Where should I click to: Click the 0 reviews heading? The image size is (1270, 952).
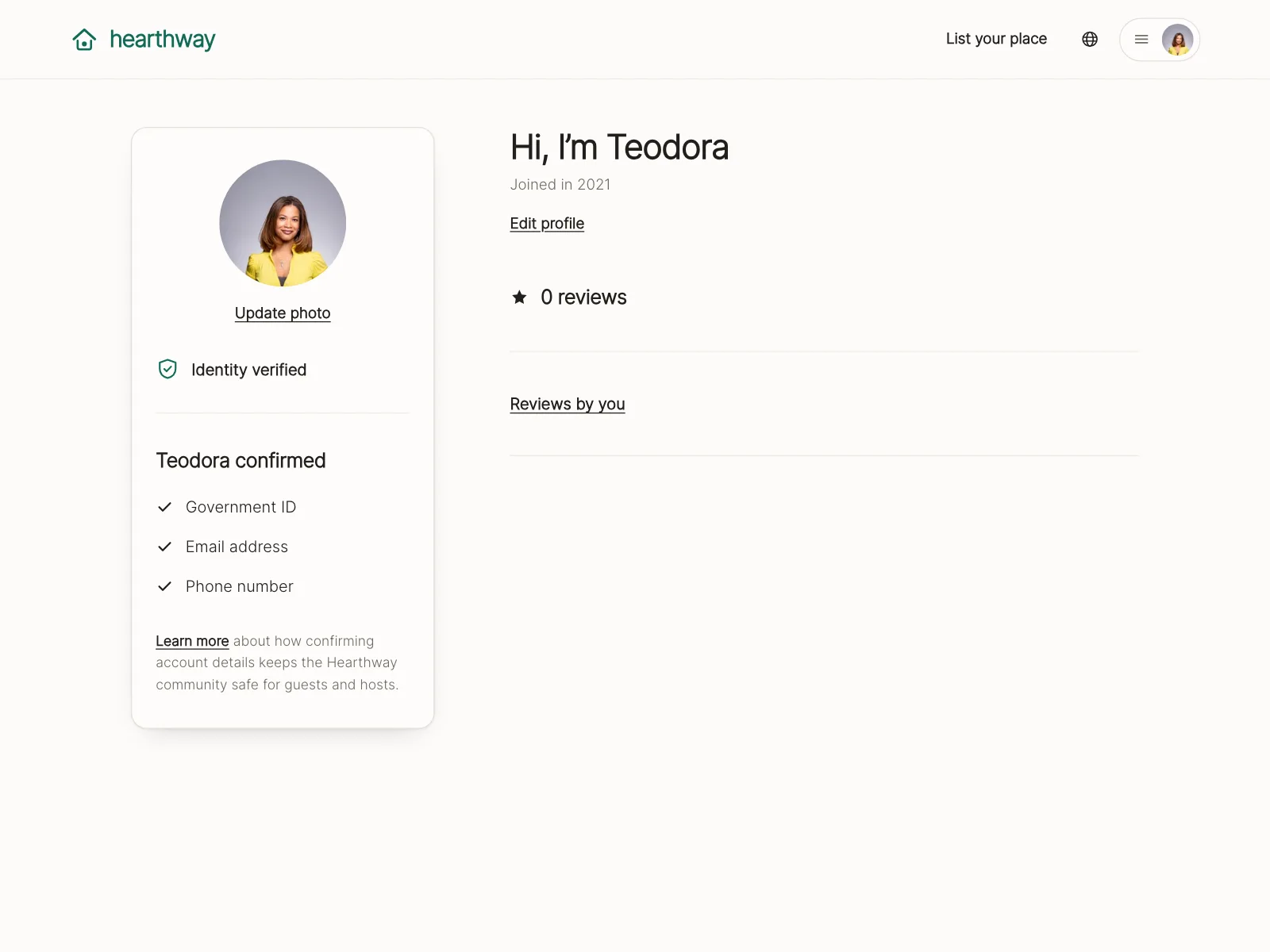[x=583, y=297]
